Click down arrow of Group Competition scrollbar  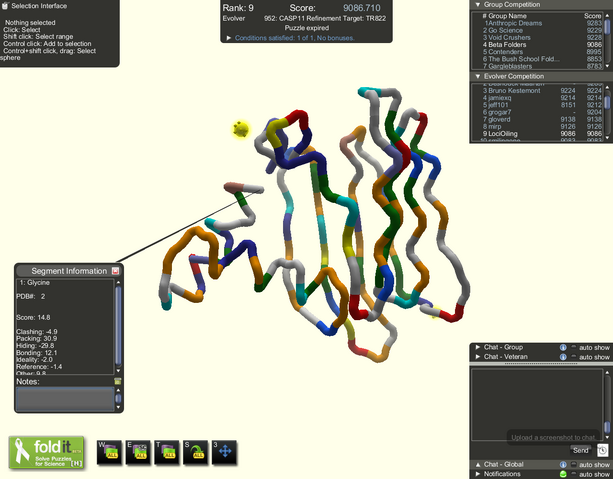pyautogui.click(x=607, y=66)
